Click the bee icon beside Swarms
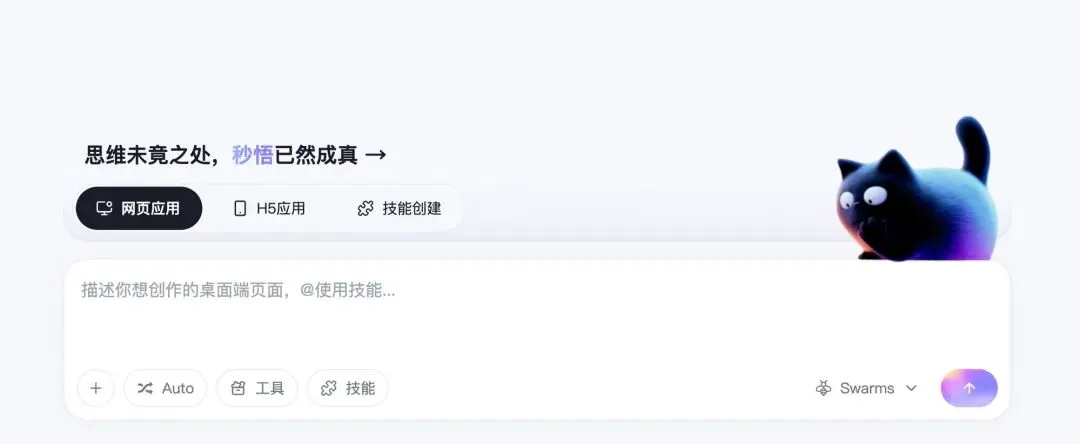1080x444 pixels. (823, 388)
